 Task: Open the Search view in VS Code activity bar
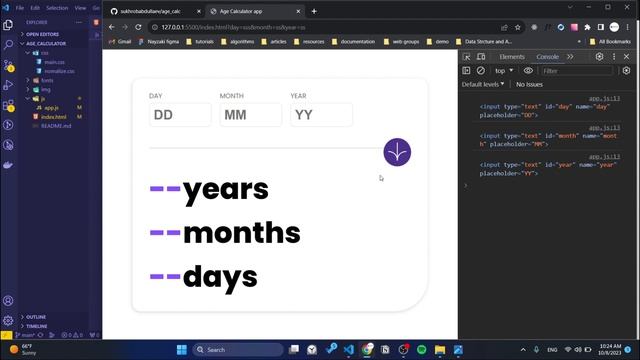pos(8,44)
